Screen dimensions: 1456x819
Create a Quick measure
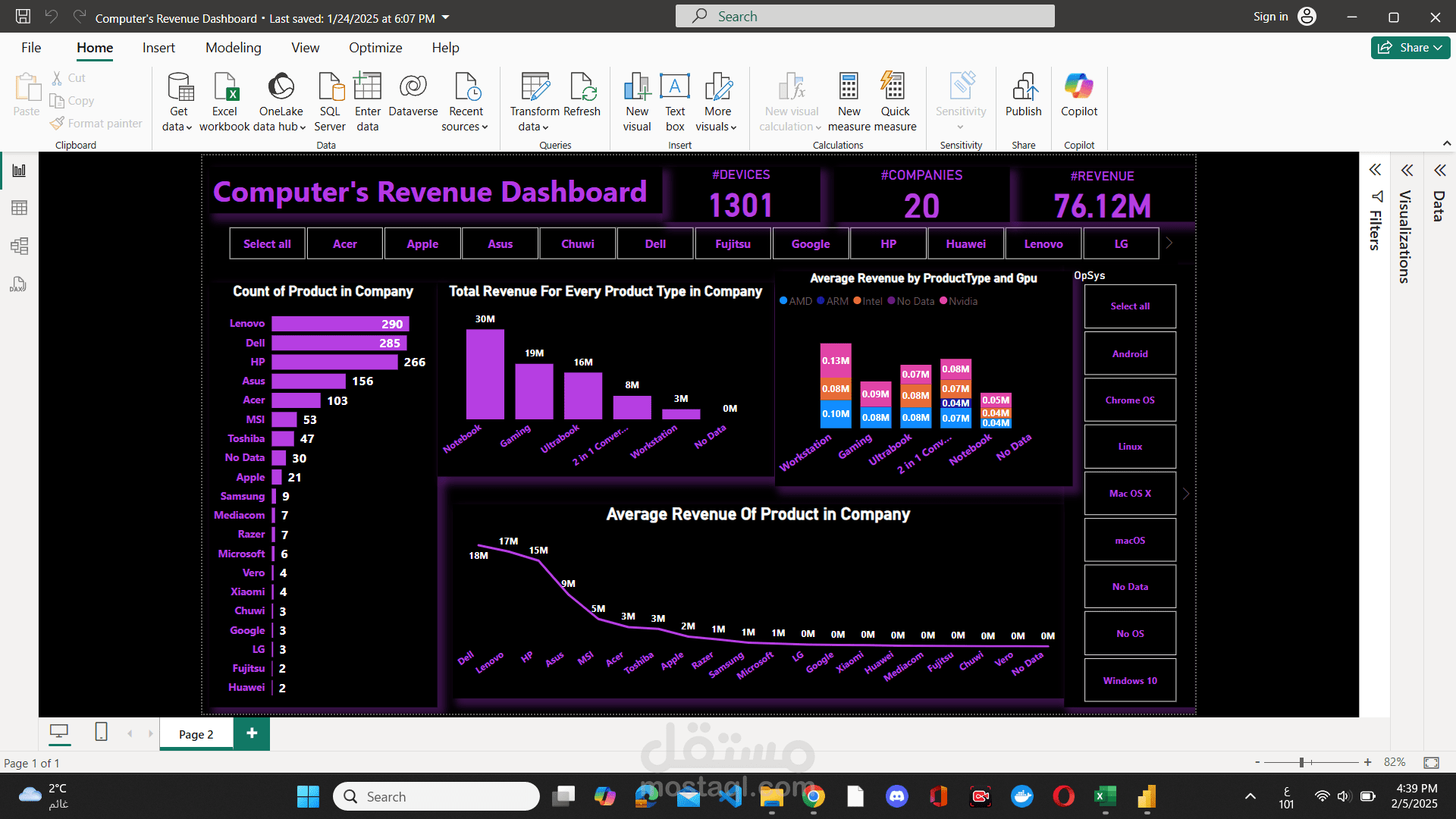pyautogui.click(x=895, y=102)
